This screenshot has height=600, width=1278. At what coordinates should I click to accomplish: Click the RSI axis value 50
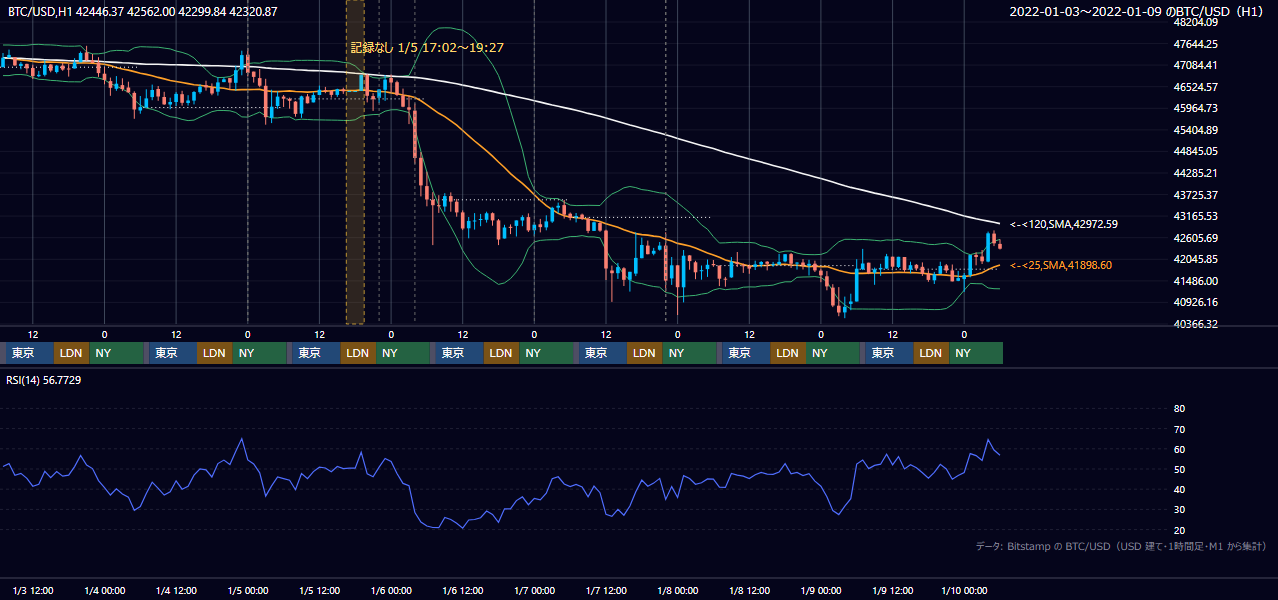[x=1179, y=469]
